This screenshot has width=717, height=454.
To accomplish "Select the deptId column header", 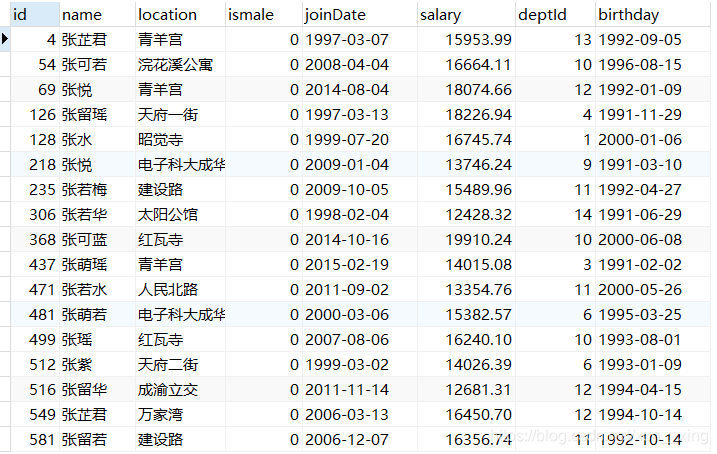I will 555,15.
